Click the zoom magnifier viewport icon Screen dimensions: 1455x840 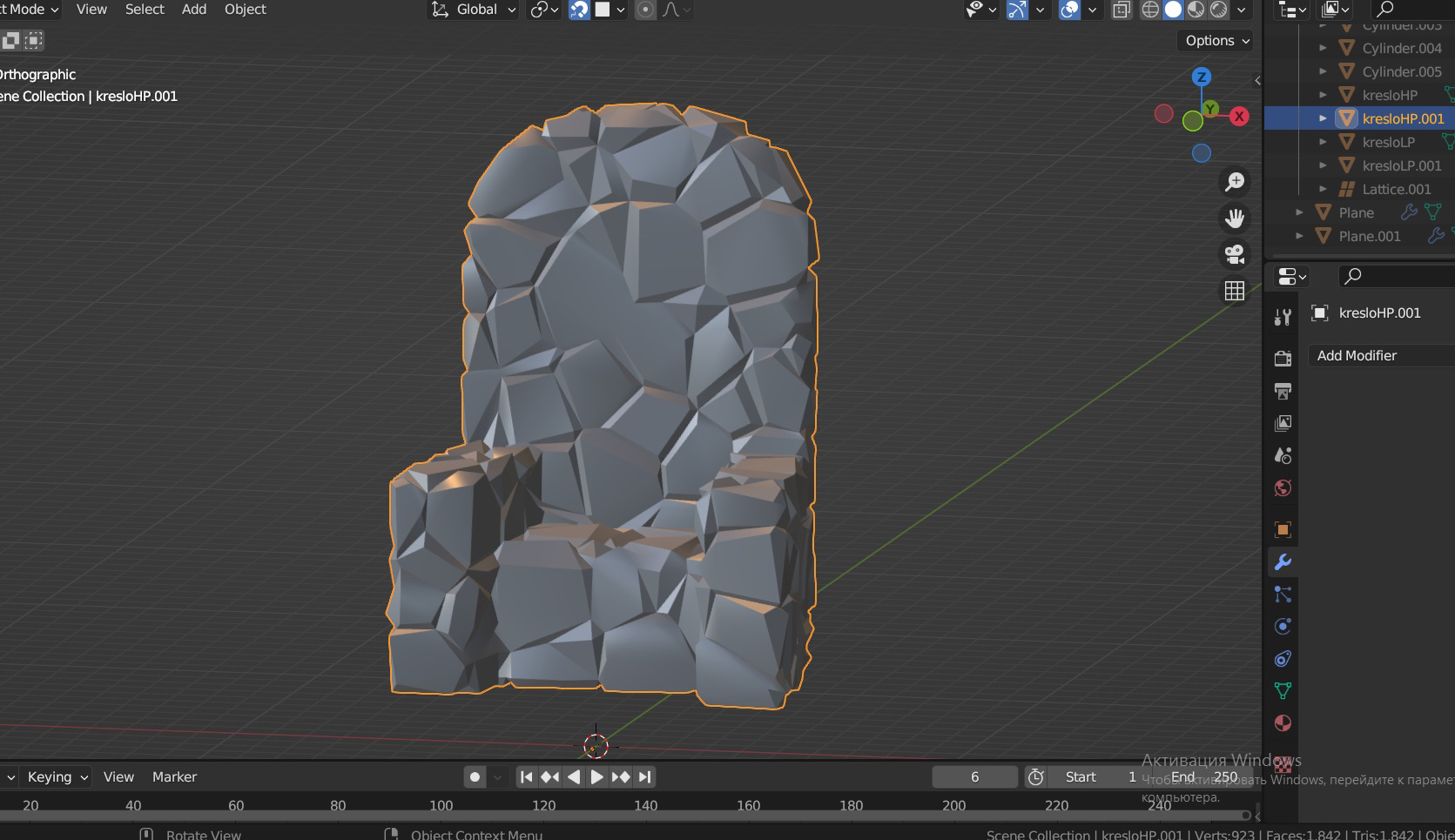[x=1235, y=182]
